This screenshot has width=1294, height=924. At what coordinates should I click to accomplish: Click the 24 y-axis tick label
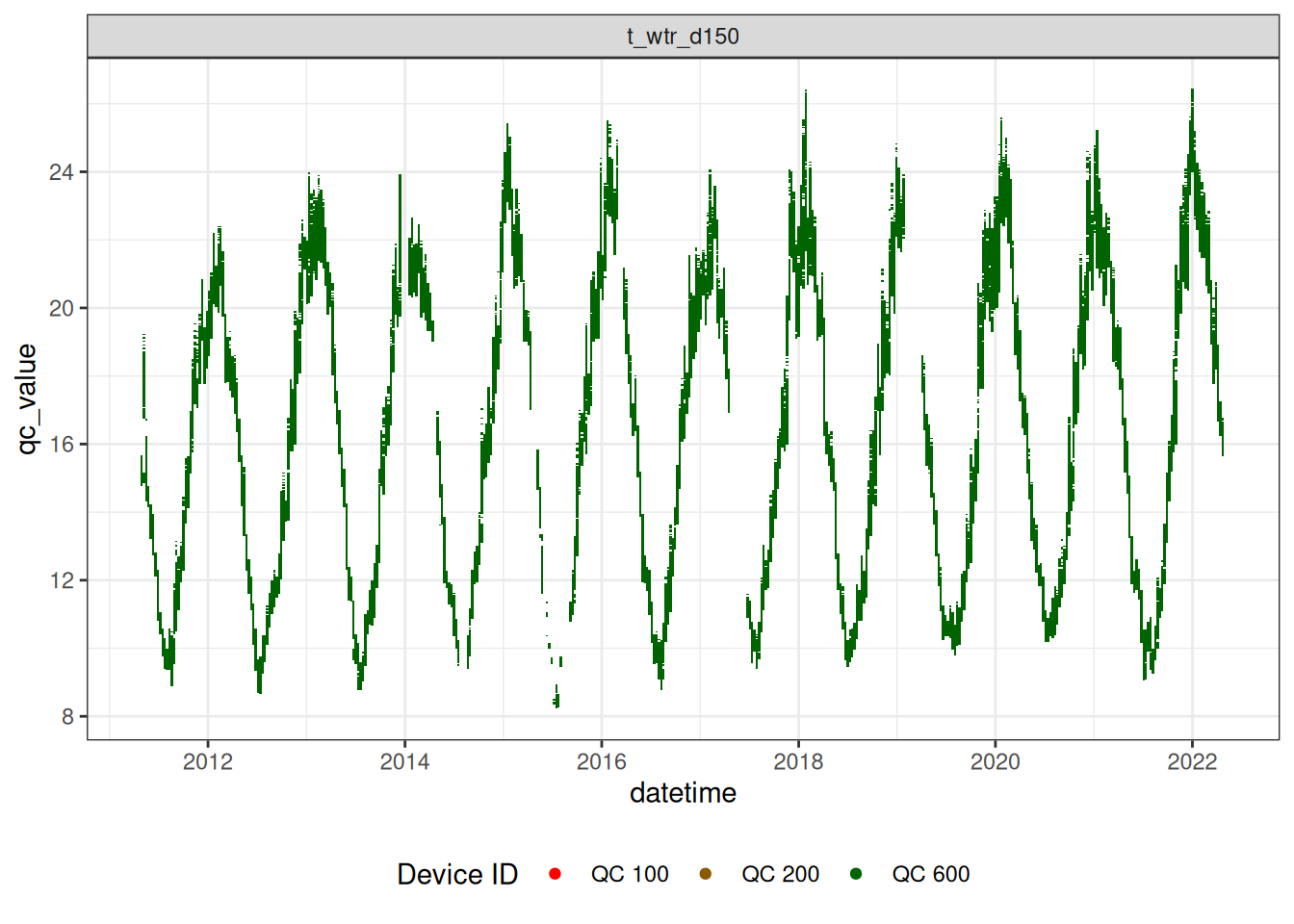point(62,172)
